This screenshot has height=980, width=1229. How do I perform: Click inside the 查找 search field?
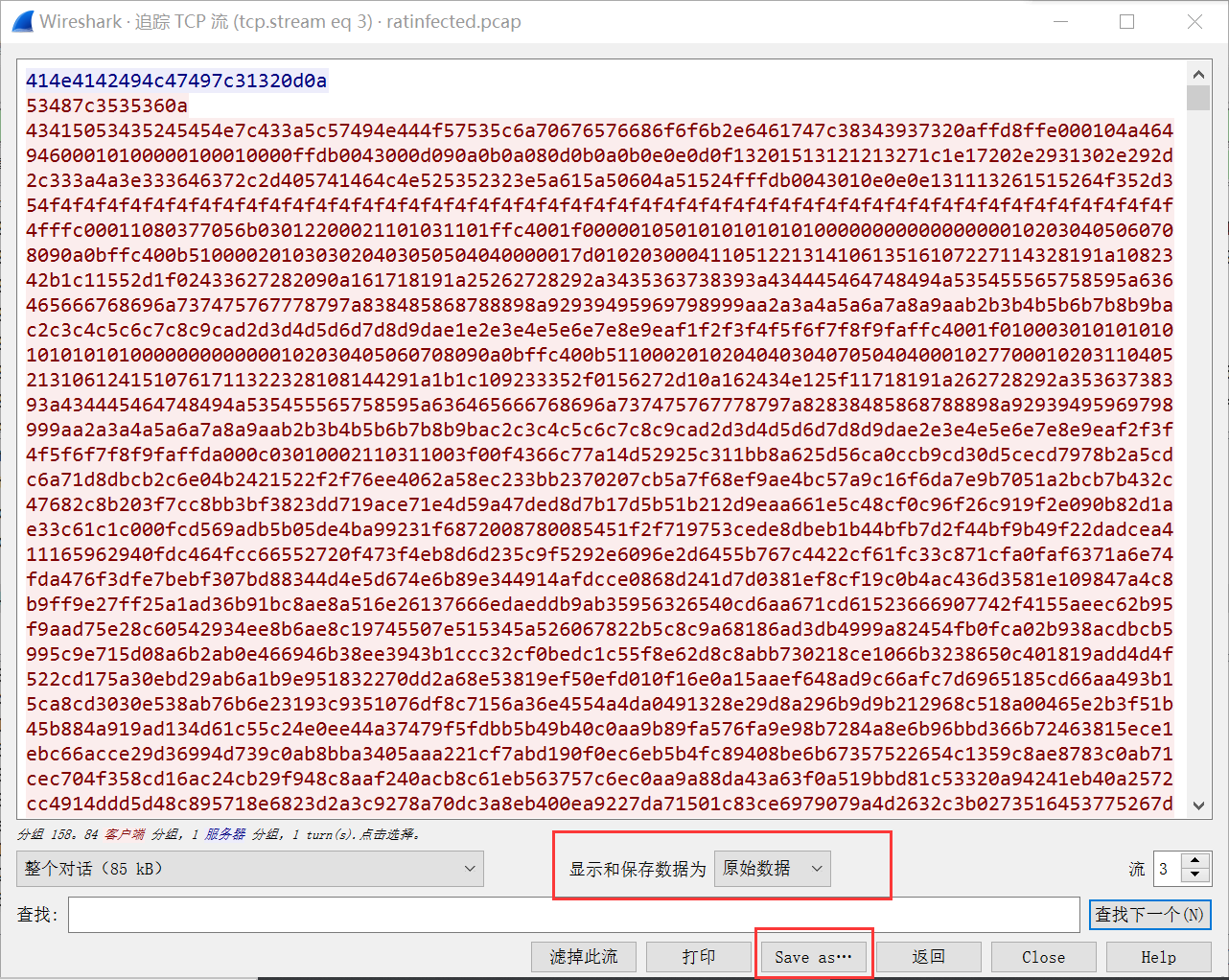click(x=575, y=914)
